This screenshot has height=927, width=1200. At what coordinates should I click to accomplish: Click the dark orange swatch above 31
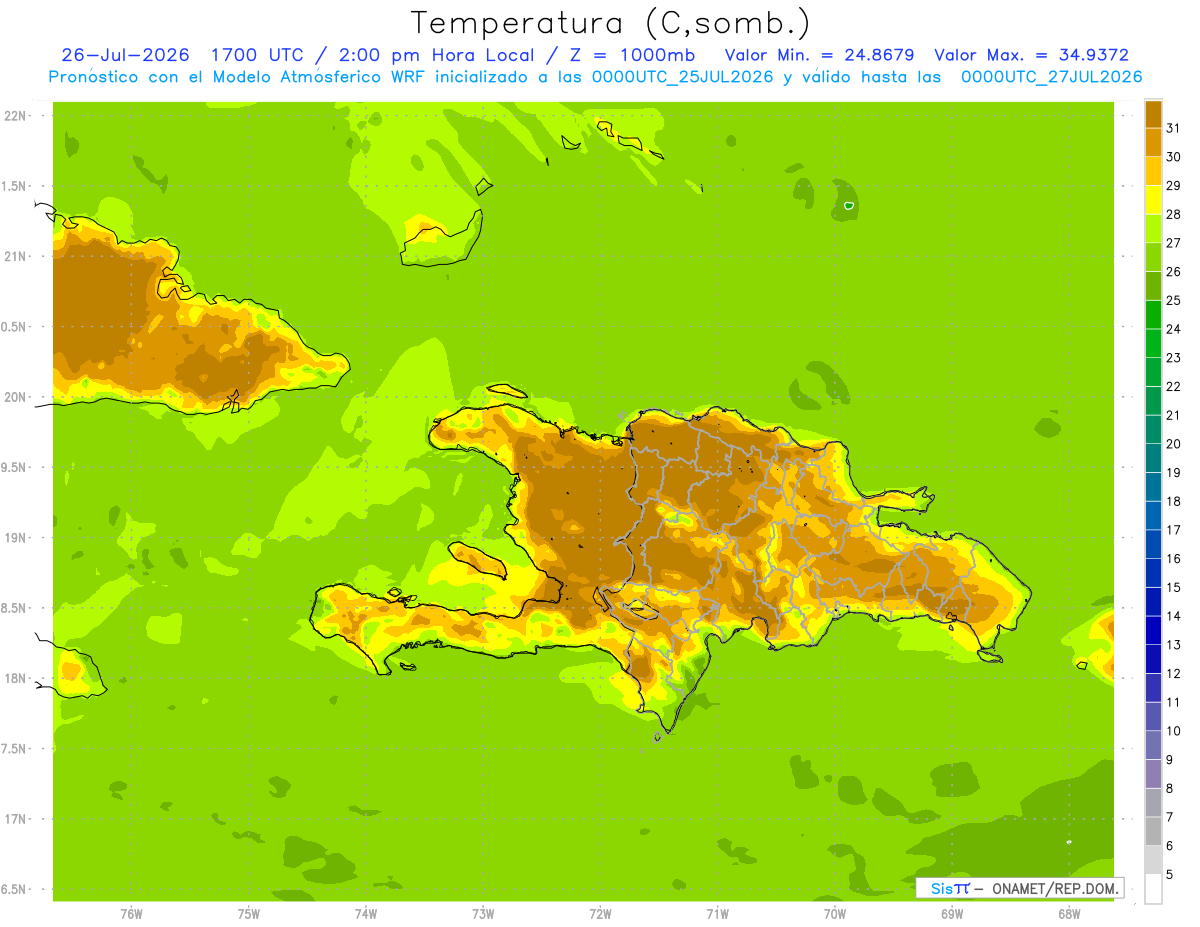[x=1153, y=114]
